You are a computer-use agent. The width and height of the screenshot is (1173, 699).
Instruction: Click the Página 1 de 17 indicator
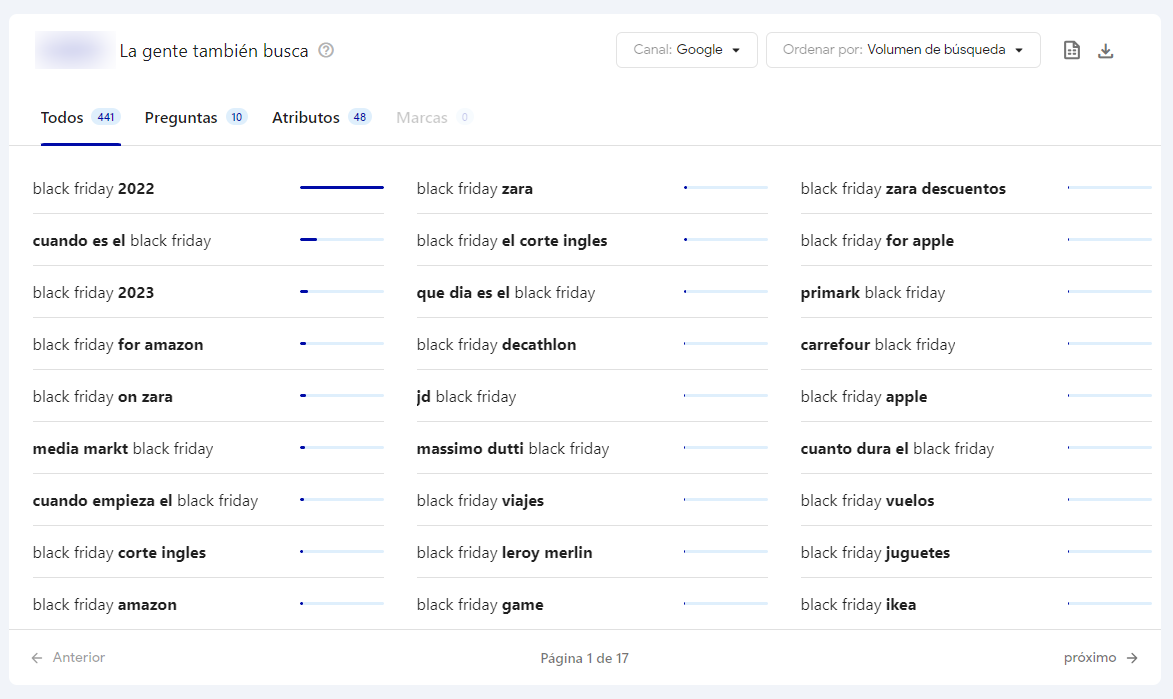(x=584, y=658)
